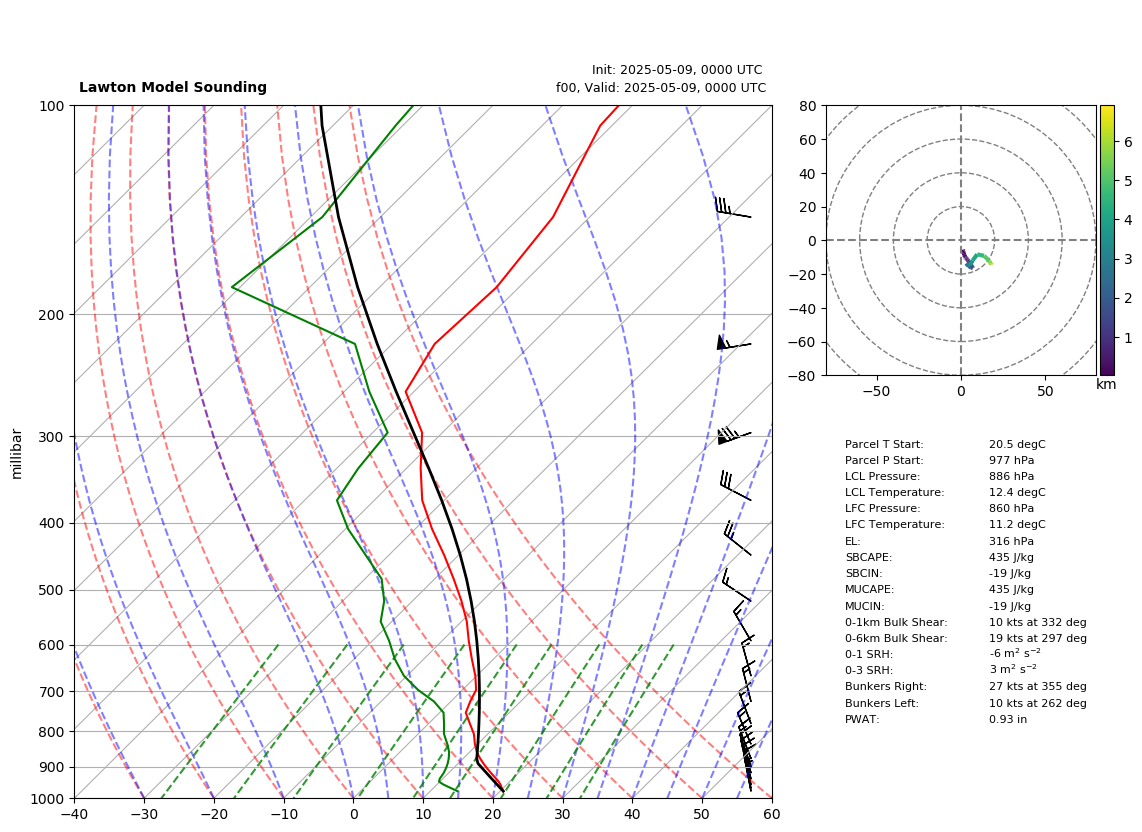This screenshot has height=832, width=1142.
Task: Click the -19 J/kg value beside SBCIN
Action: pos(1010,573)
